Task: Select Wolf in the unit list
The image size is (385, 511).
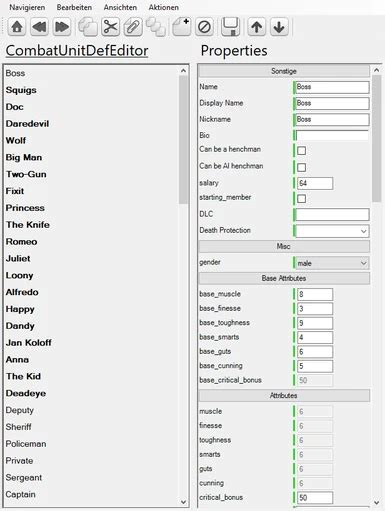Action: click(16, 141)
